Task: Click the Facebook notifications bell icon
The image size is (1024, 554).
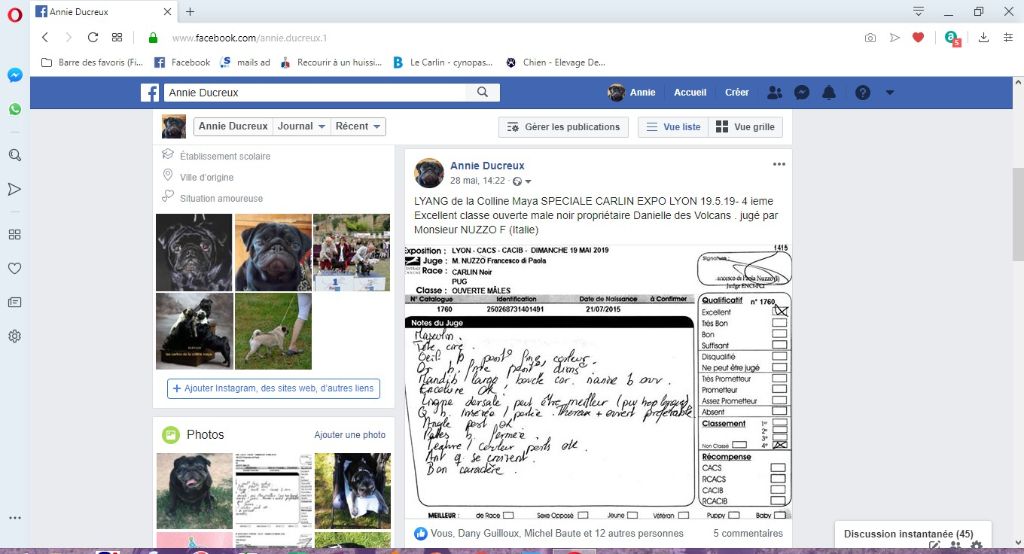Action: pyautogui.click(x=828, y=93)
